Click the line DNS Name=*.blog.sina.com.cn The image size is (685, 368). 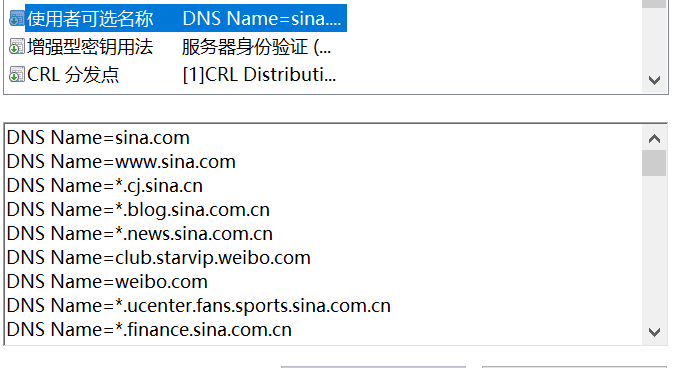(x=138, y=210)
